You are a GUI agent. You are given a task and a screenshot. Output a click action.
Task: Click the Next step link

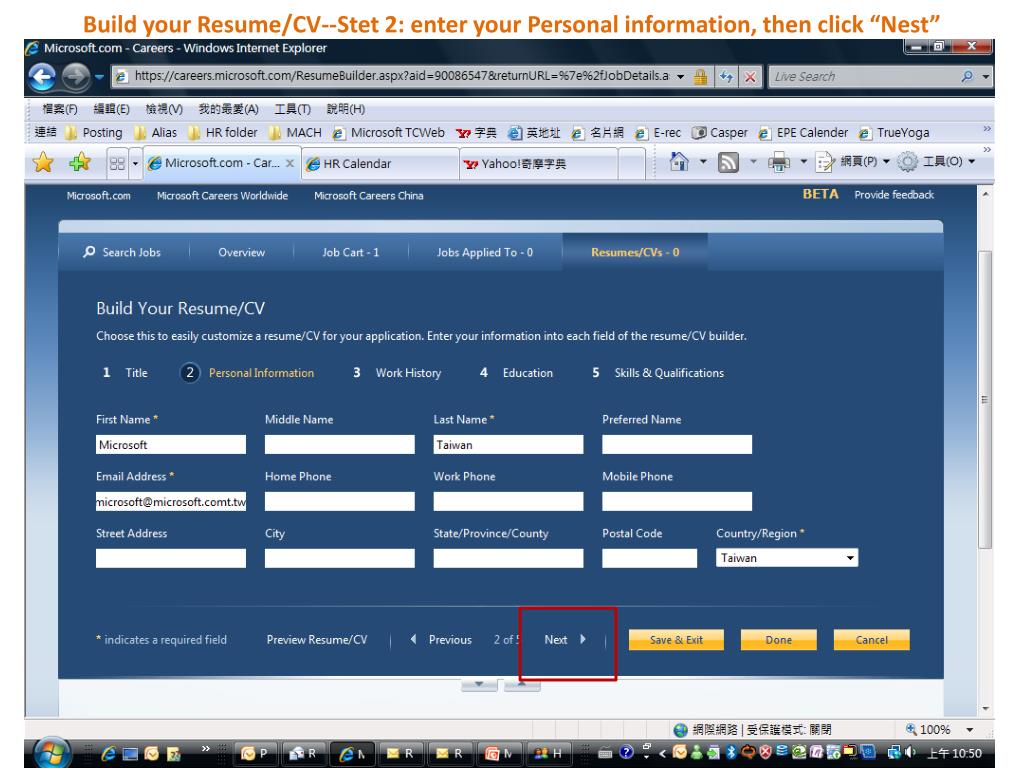566,640
